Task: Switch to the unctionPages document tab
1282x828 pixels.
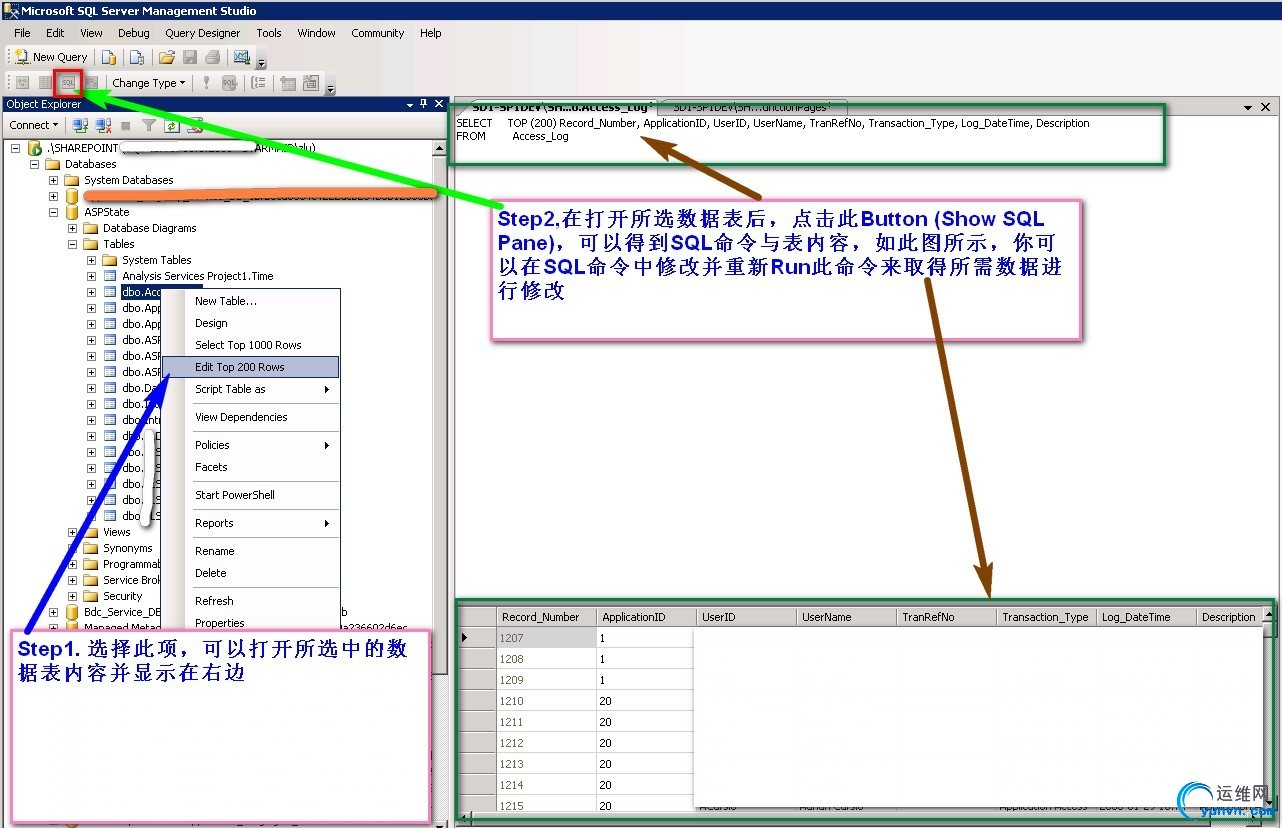Action: (754, 106)
